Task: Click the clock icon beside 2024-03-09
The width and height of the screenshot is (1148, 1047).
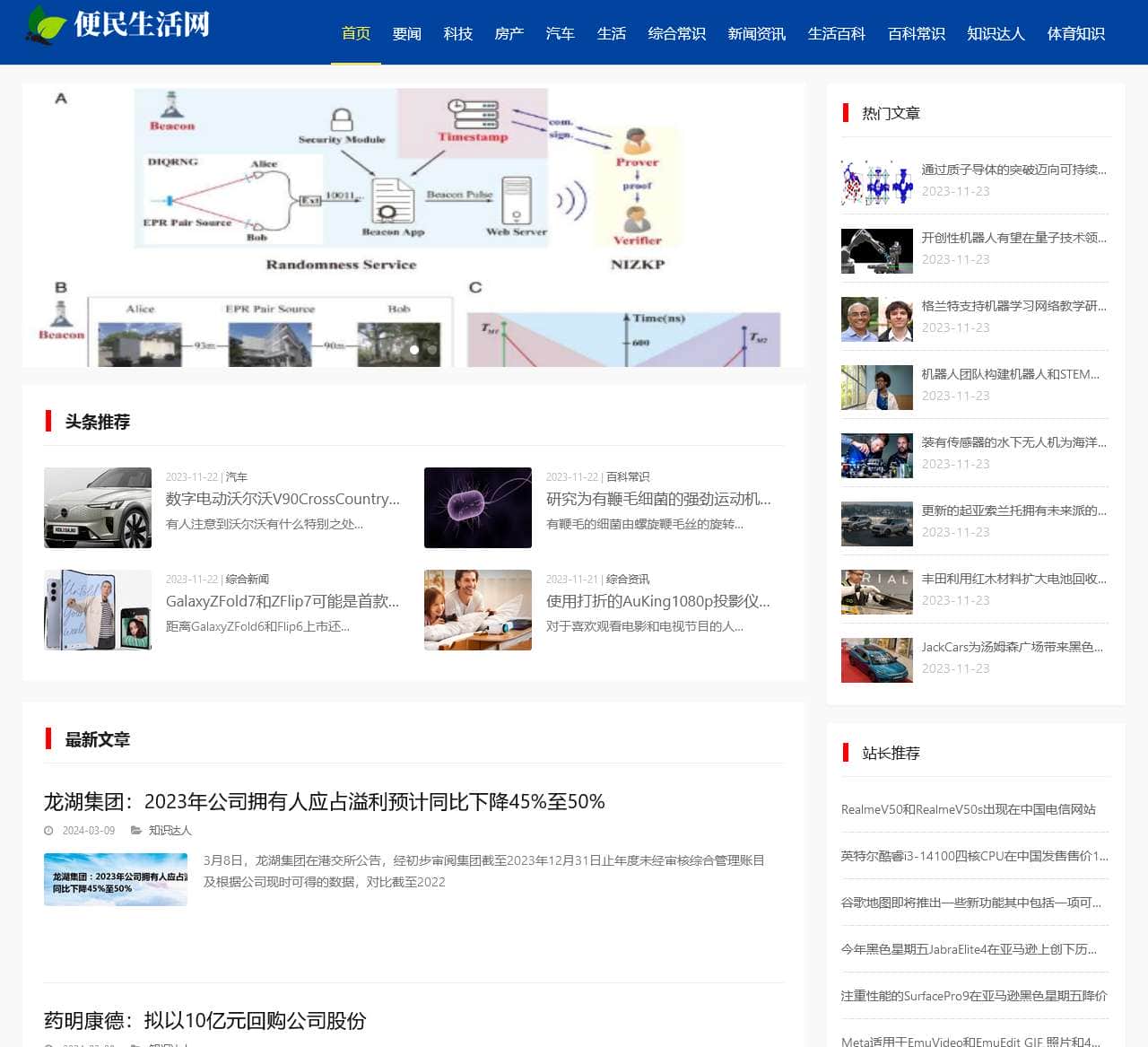Action: (x=49, y=831)
